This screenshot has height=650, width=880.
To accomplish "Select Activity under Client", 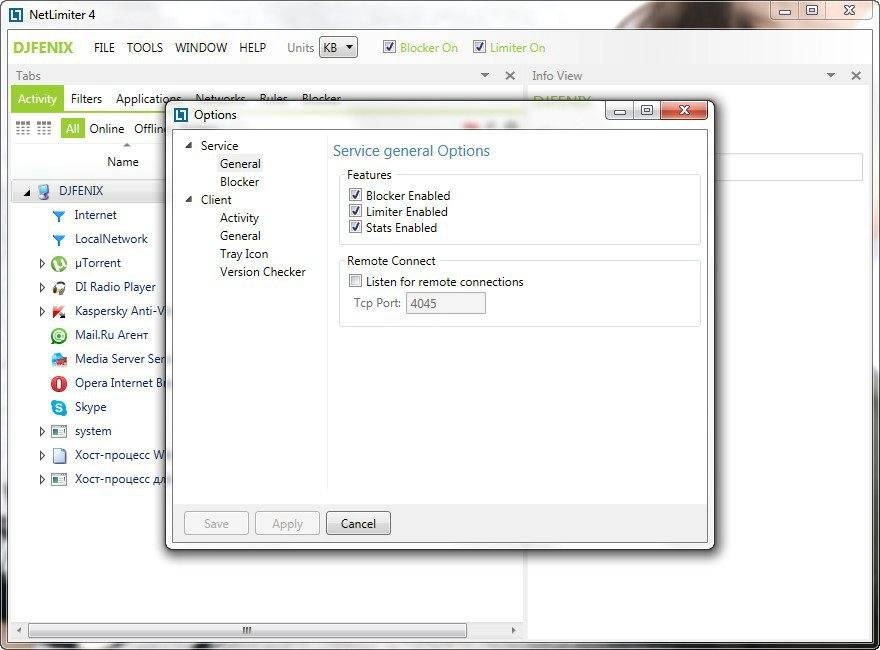I will pyautogui.click(x=239, y=218).
